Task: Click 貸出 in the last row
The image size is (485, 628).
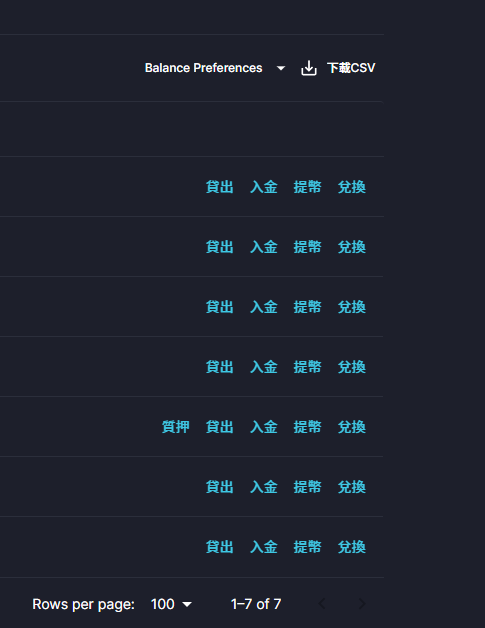Action: tap(219, 547)
